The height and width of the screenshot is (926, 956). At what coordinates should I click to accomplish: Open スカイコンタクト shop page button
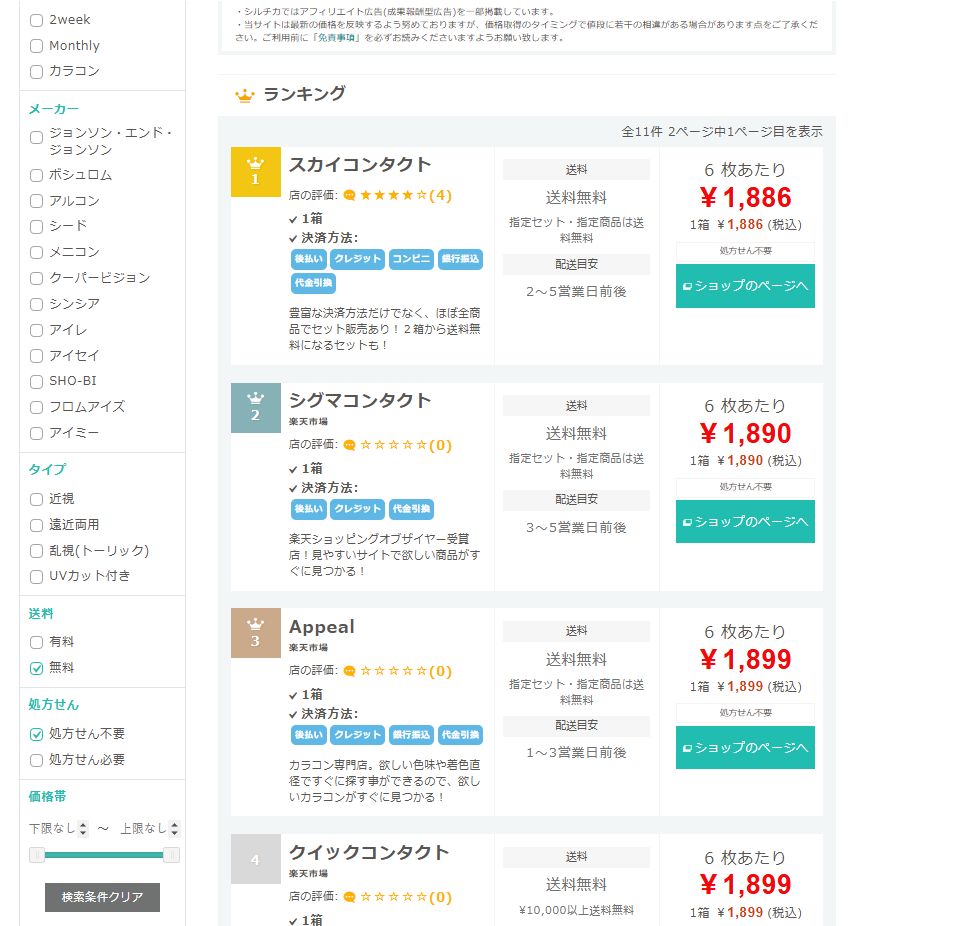(745, 286)
